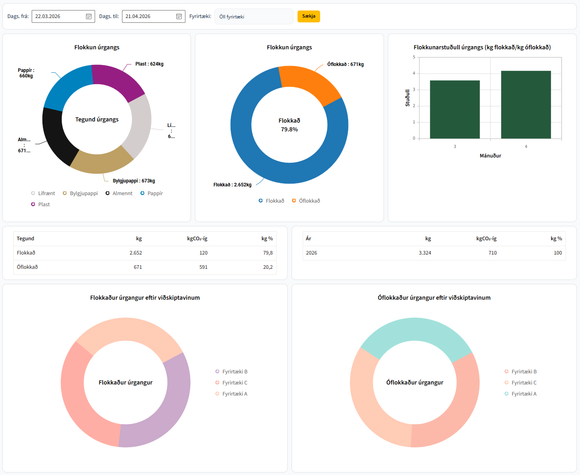Toggle Flokkað legend item in sorting chart
Viewport: 580px width, 475px height.
click(x=272, y=201)
